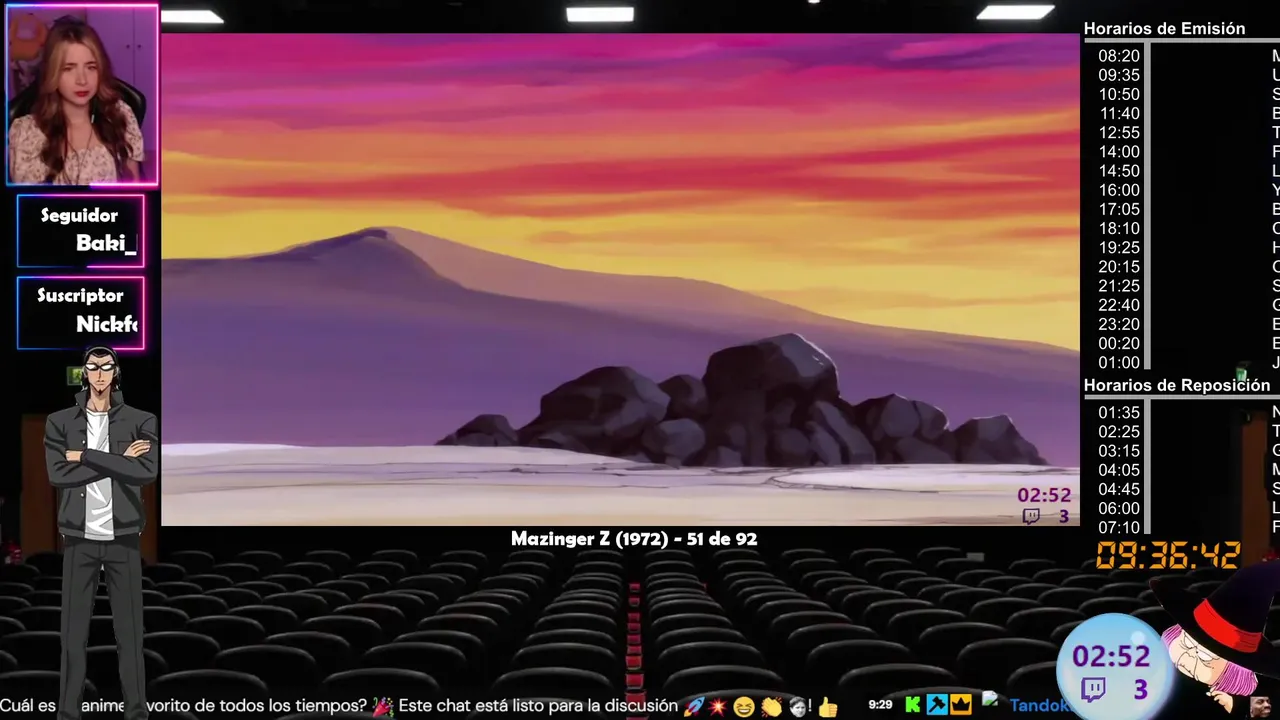Click the '02:52' timer in the video corner
Image resolution: width=1280 pixels, height=720 pixels.
[x=1044, y=495]
